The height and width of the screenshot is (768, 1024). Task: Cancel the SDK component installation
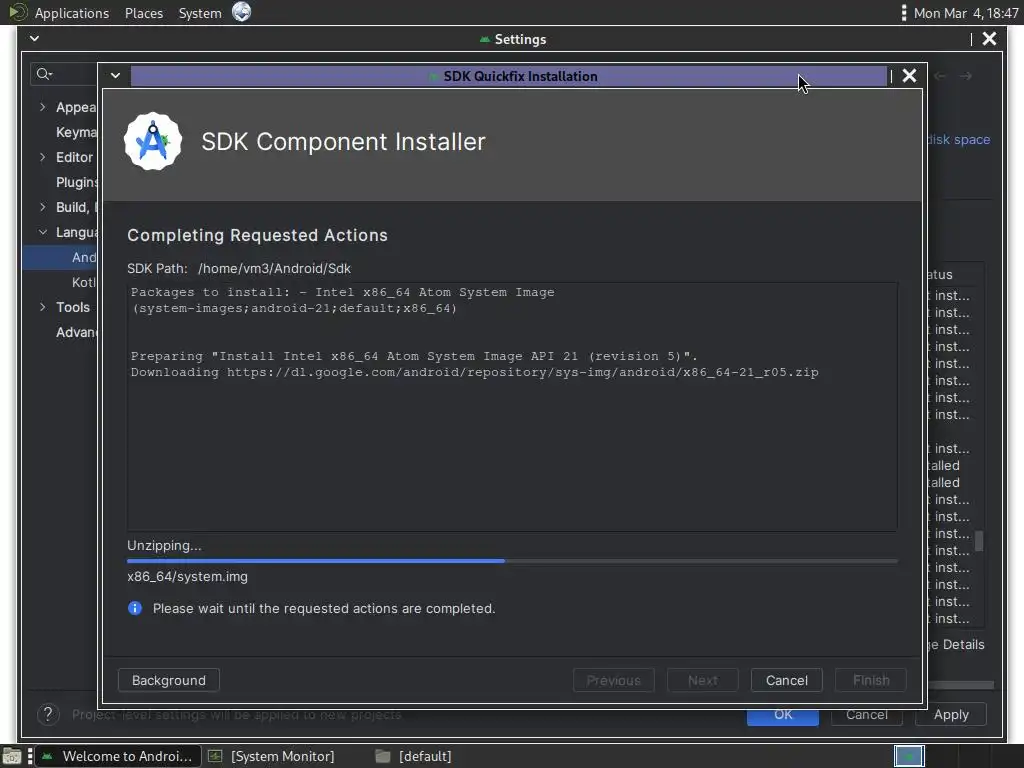click(x=786, y=680)
